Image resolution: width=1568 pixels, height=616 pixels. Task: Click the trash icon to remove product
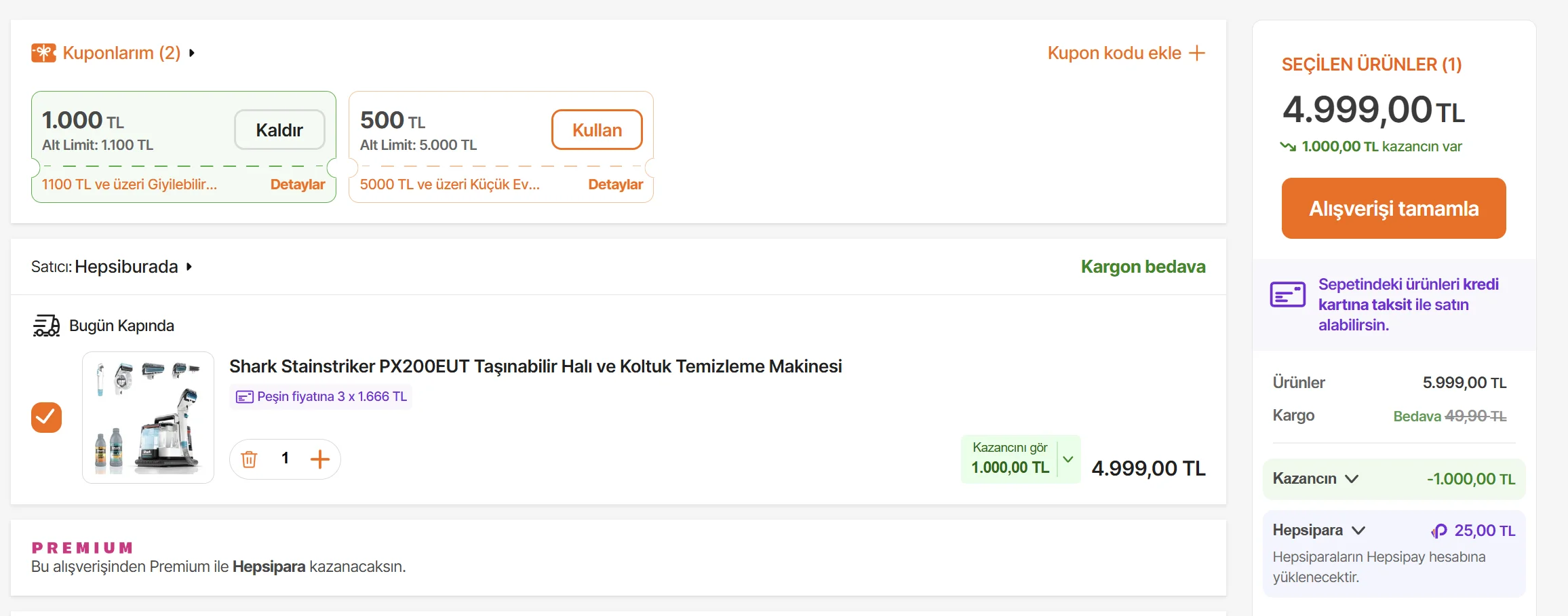(x=249, y=459)
